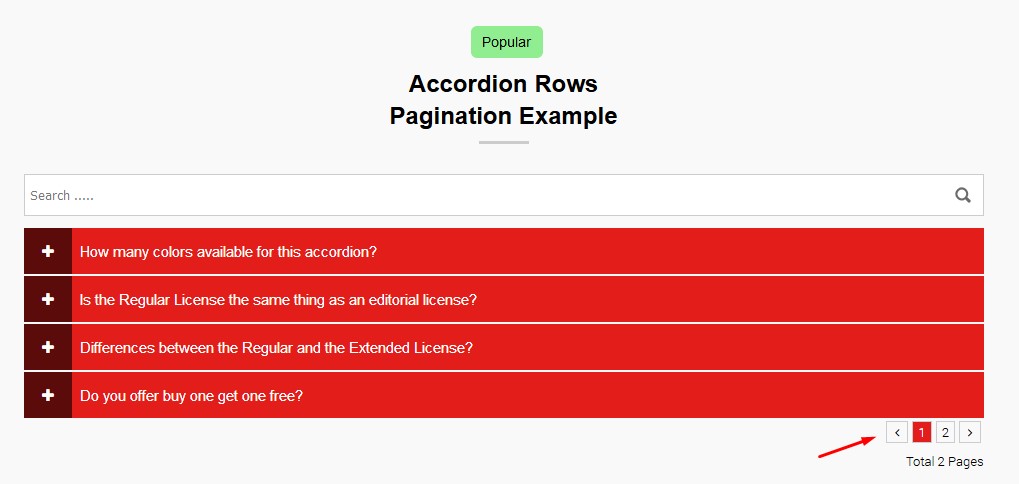Click the gray divider line under the heading

[x=503, y=142]
